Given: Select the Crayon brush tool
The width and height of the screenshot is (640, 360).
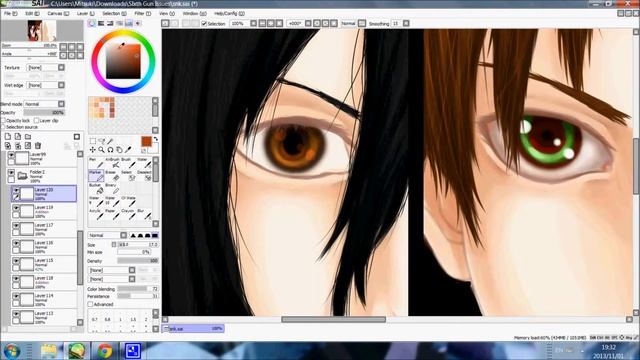Looking at the screenshot, I should (128, 214).
